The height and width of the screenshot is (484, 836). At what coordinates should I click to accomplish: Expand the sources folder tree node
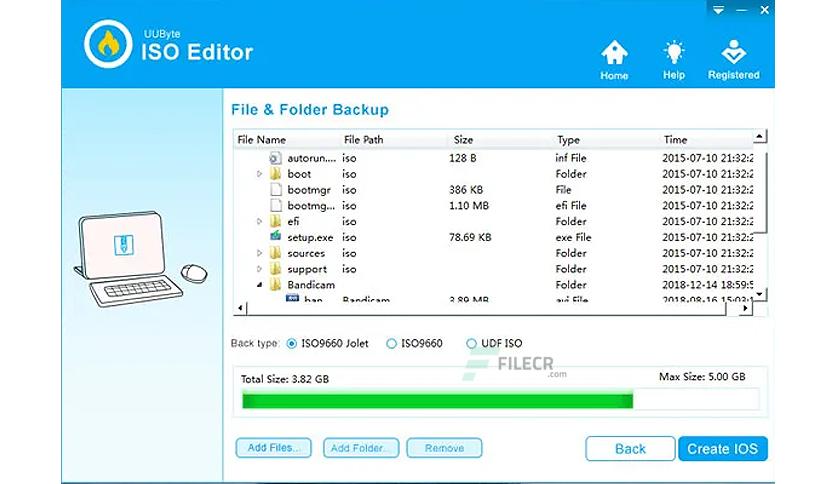(x=260, y=253)
